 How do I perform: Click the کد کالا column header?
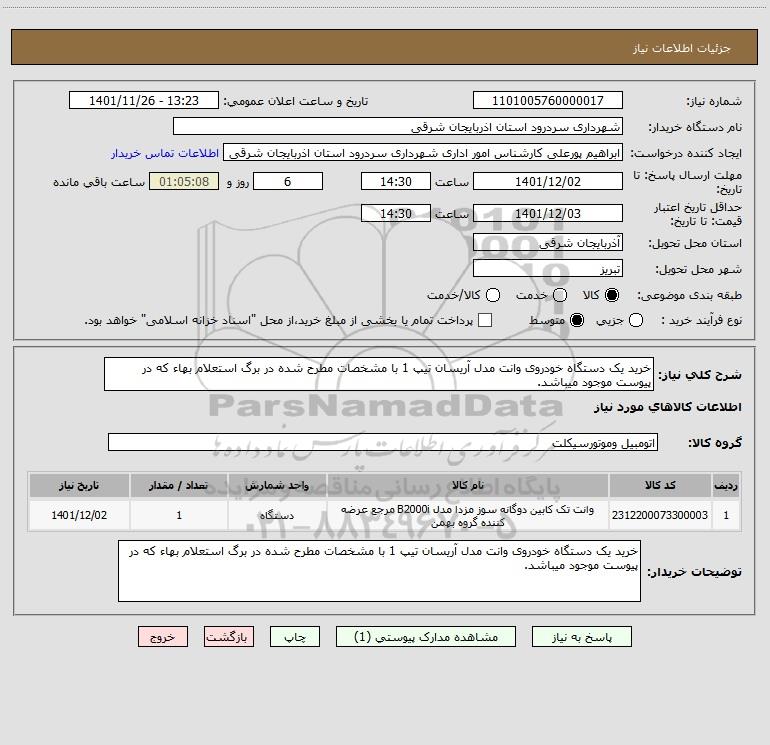(x=660, y=485)
